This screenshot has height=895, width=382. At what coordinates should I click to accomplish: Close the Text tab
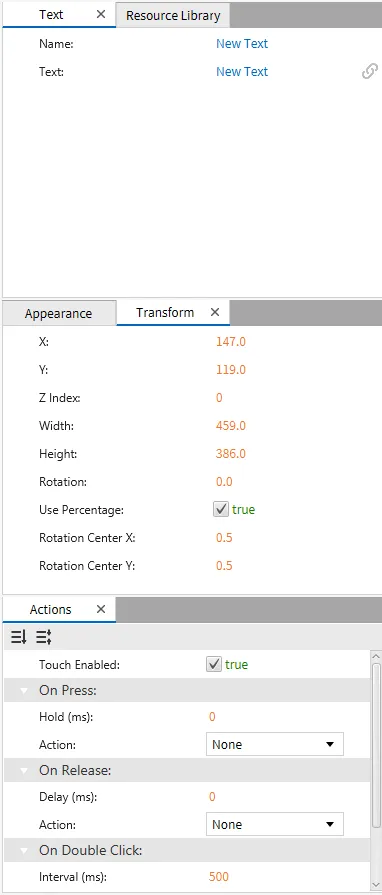101,14
